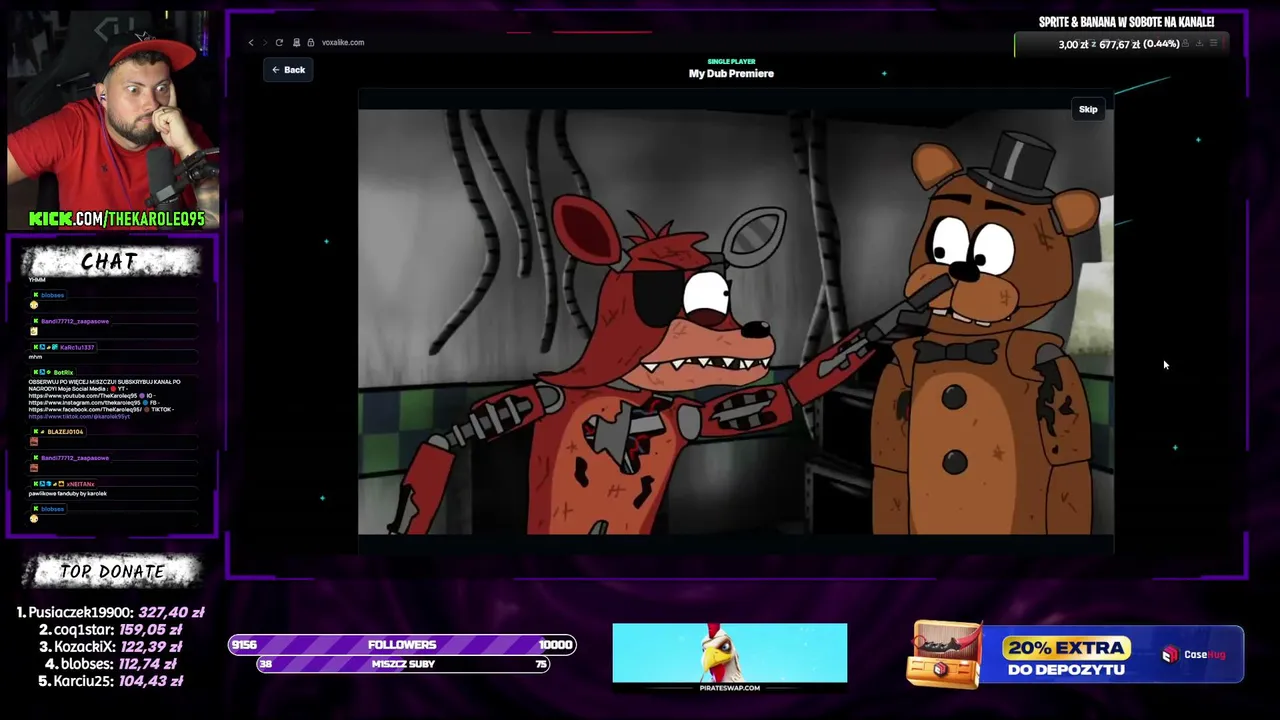Image resolution: width=1280 pixels, height=720 pixels.
Task: Click the BotRix username in chat
Action: pyautogui.click(x=63, y=372)
